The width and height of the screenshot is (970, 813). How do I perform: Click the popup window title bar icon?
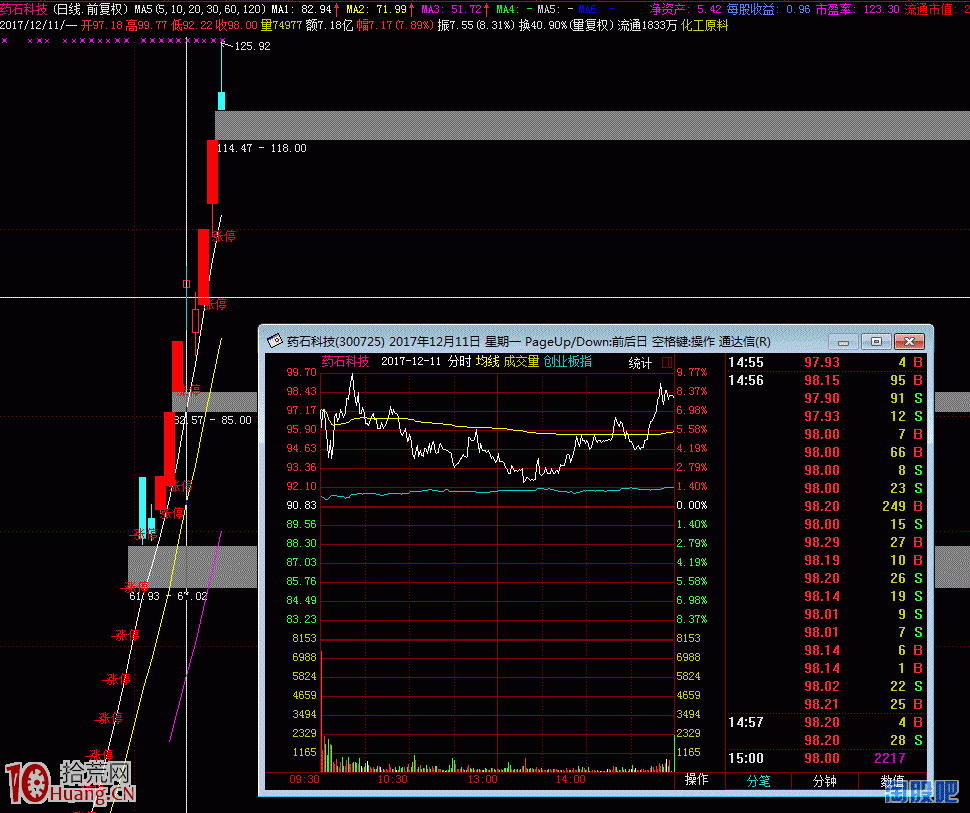[274, 341]
